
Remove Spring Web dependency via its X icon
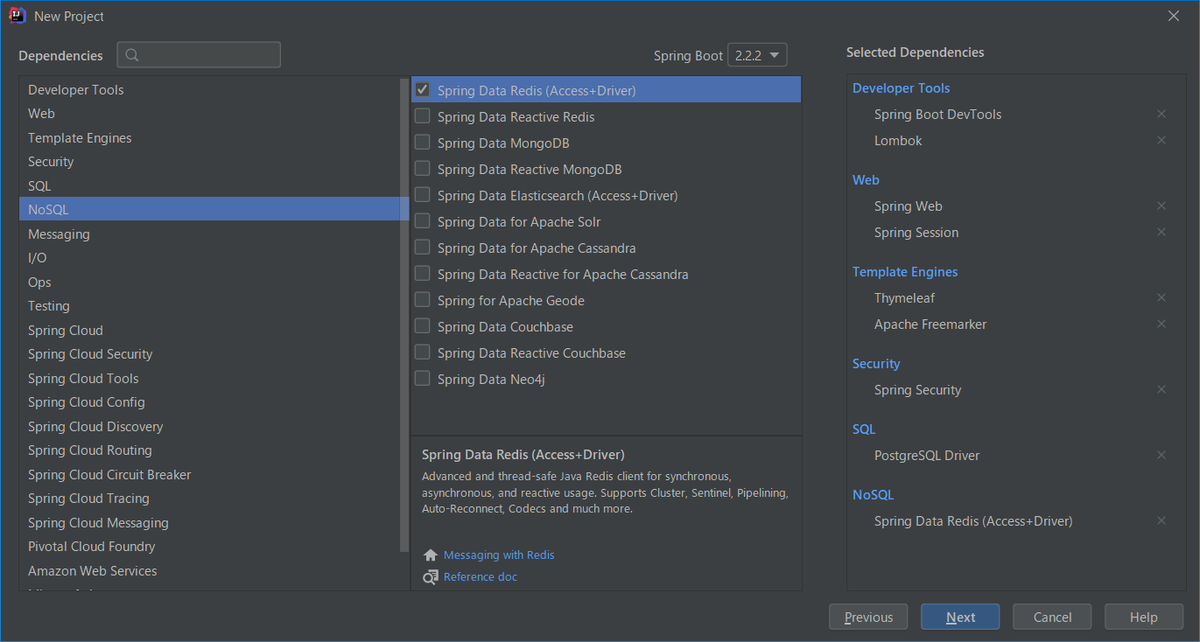tap(1161, 206)
